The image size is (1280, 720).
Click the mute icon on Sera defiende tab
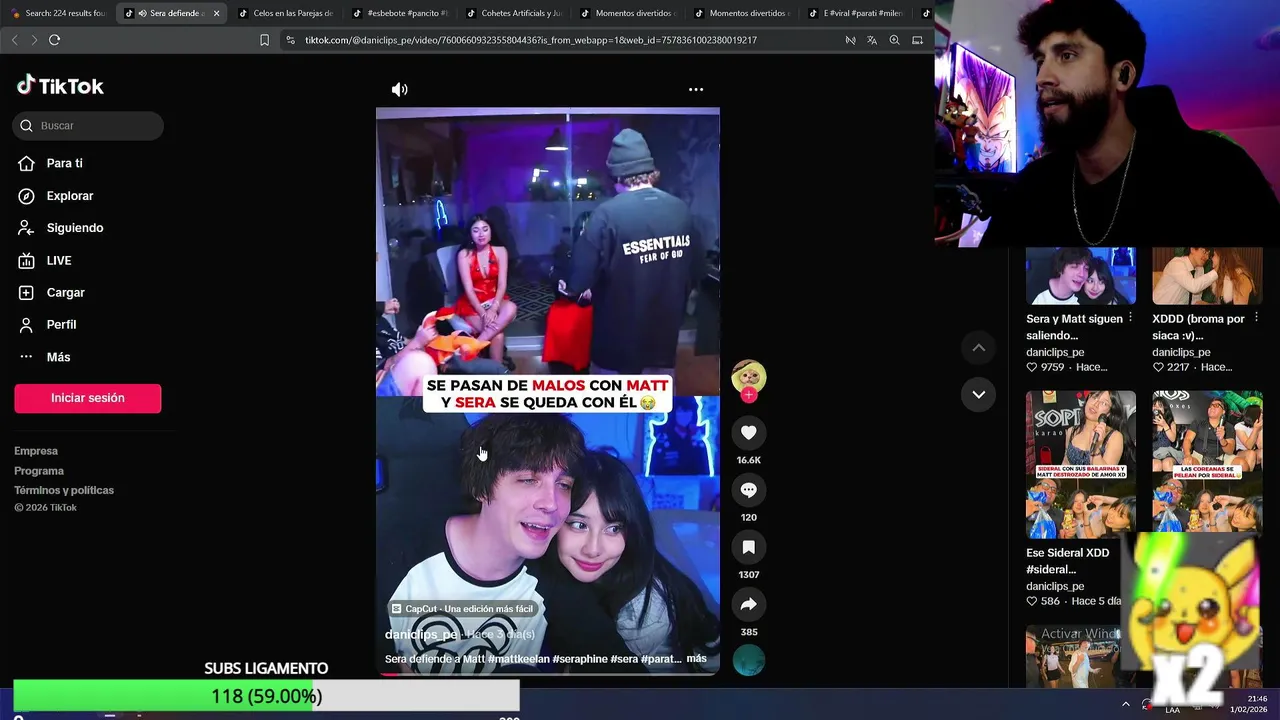pyautogui.click(x=143, y=13)
